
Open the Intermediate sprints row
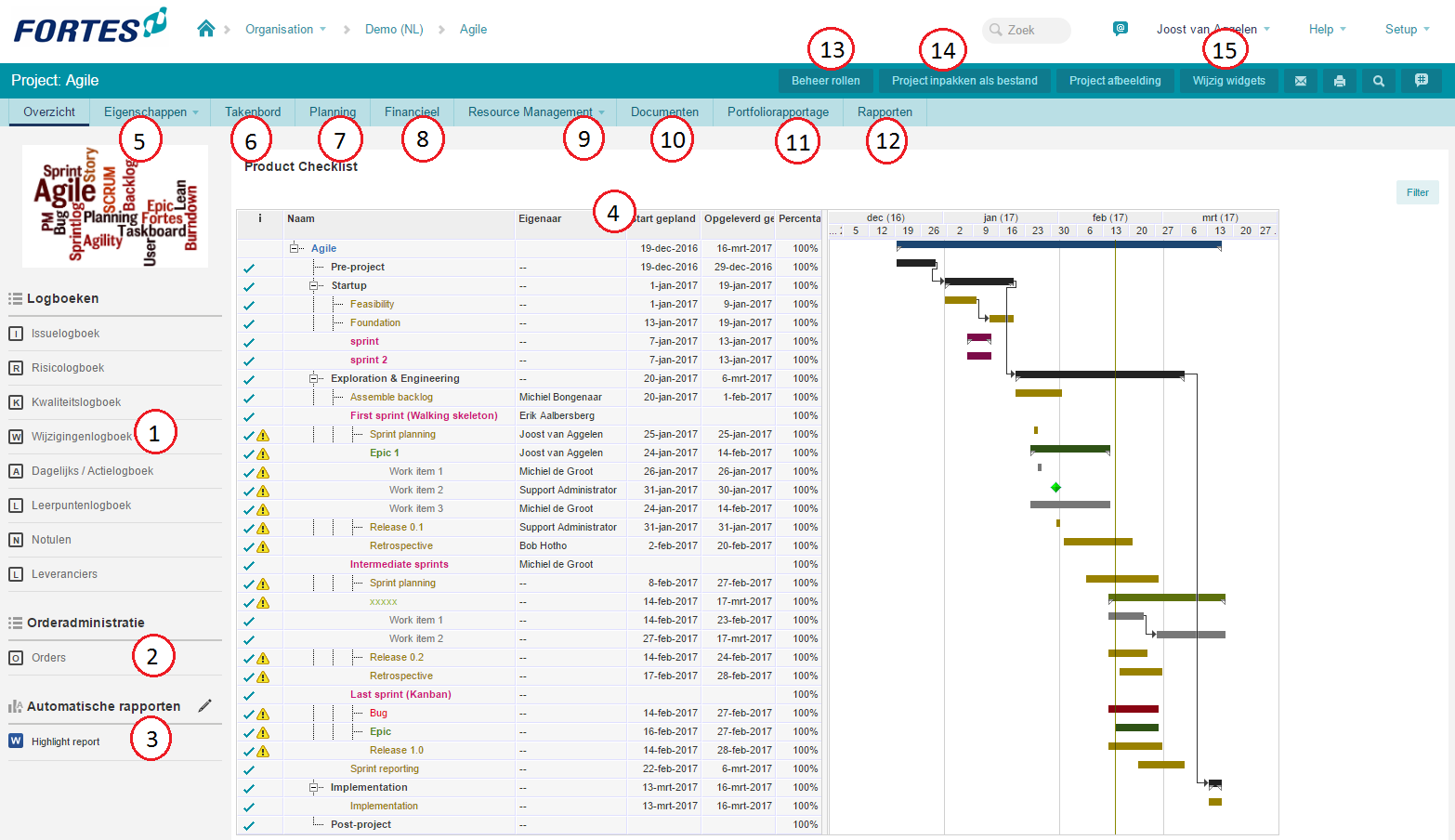pos(400,564)
